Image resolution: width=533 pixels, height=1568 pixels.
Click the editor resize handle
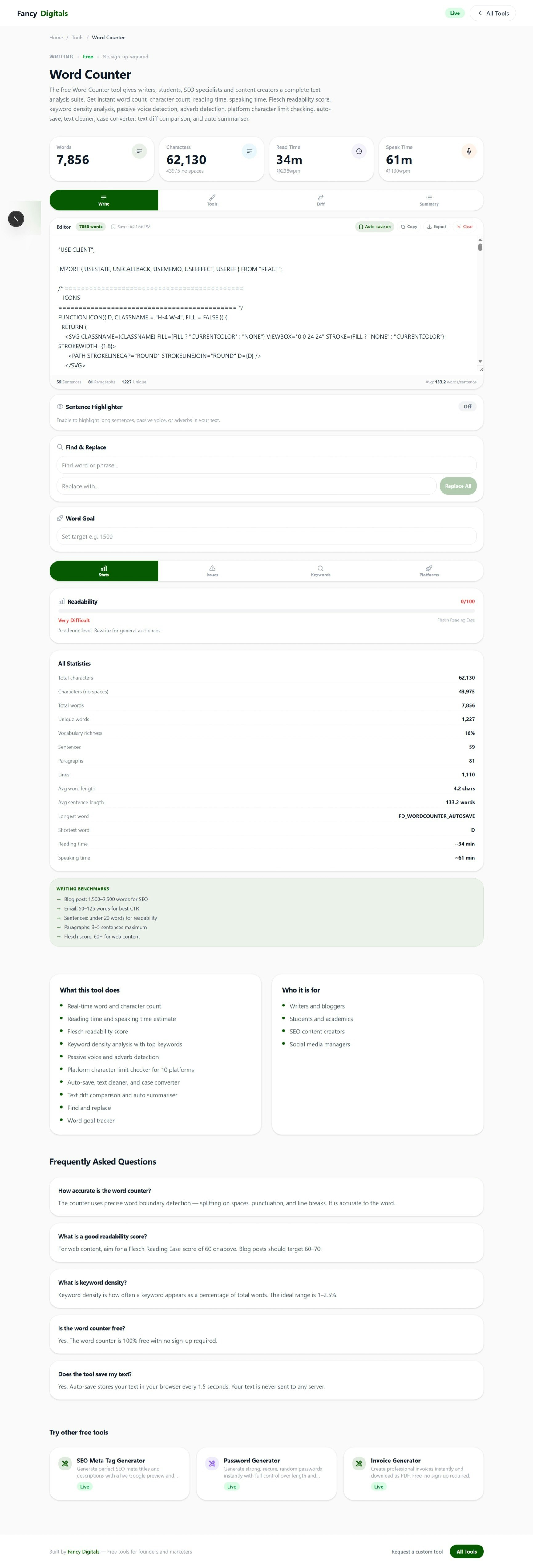point(481,370)
